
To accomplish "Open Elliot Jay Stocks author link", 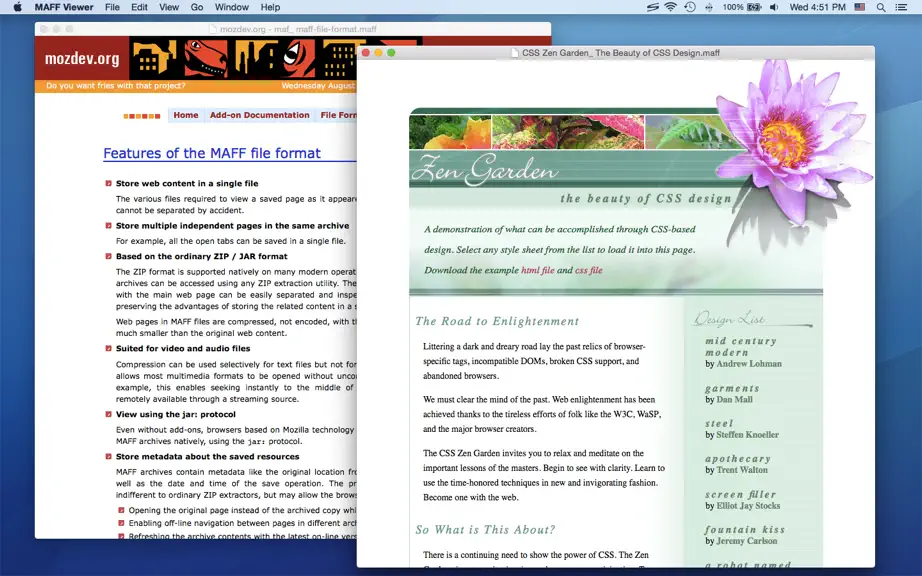I will (749, 506).
